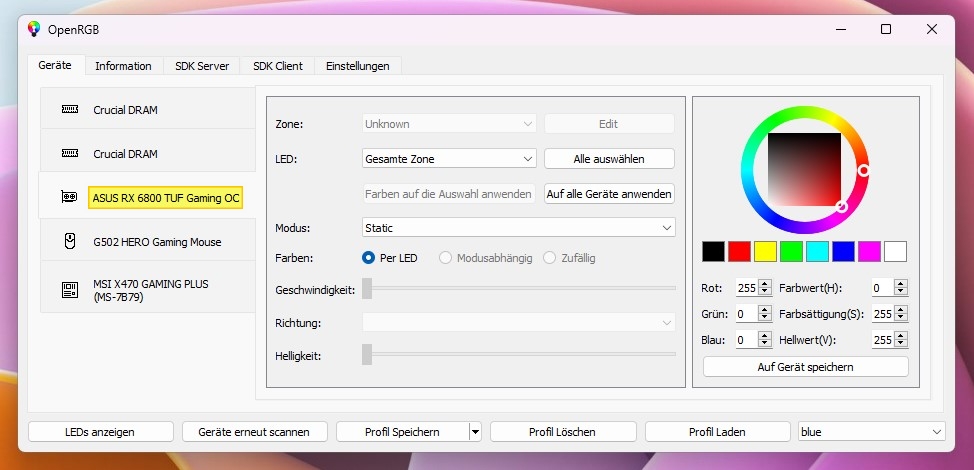Screen dimensions: 974x470
Task: Switch to the Geräte tab
Action: point(55,65)
